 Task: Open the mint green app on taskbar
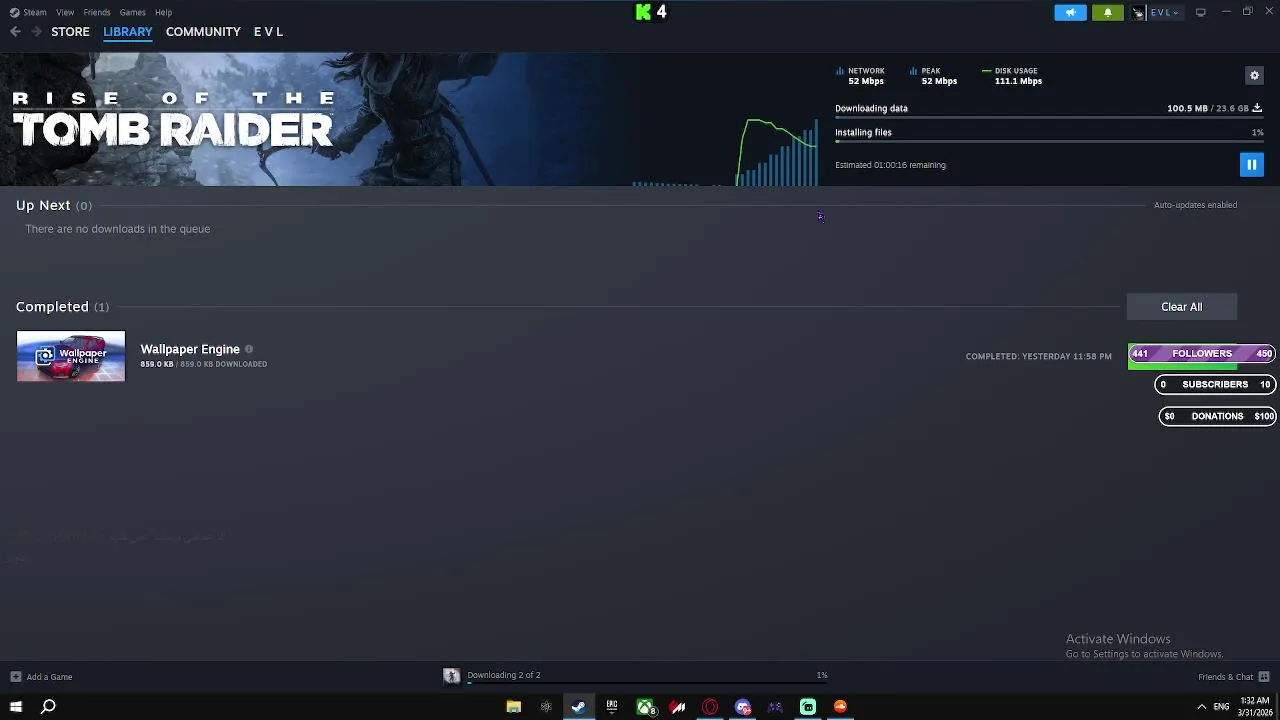click(x=808, y=707)
